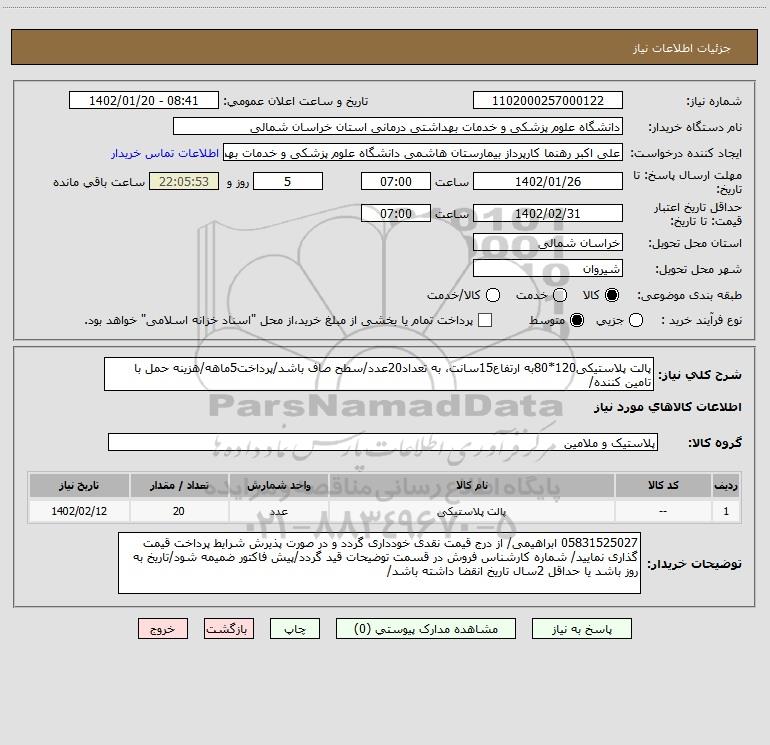Choose the کالا/خدمت radio option
Screen dimensions: 770x745
click(493, 295)
